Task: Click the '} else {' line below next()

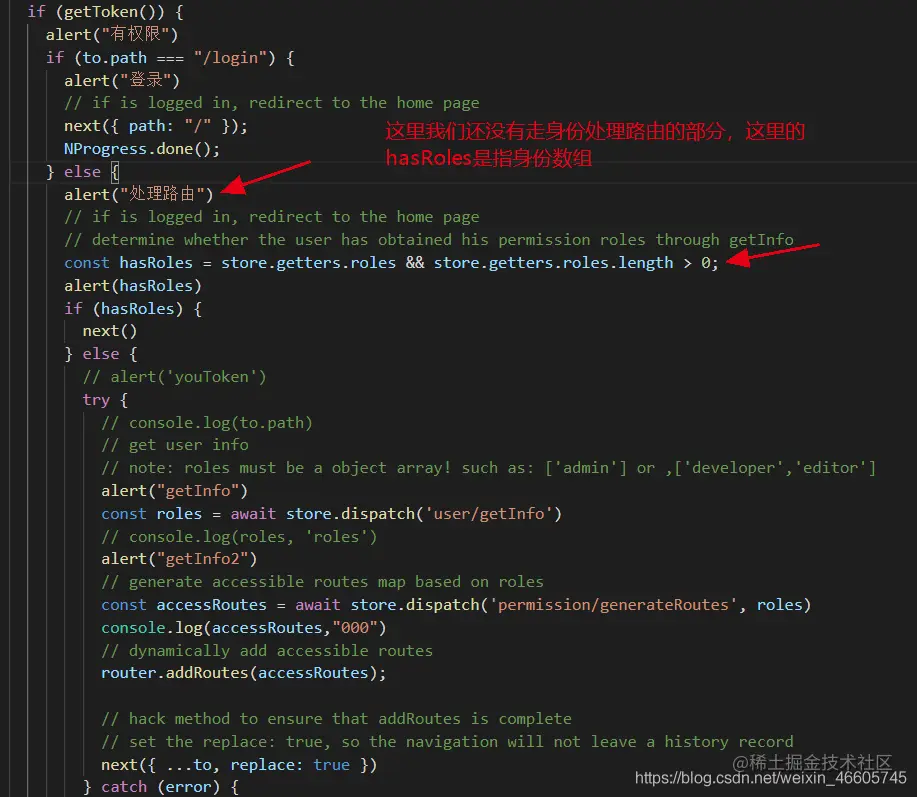Action: [x=101, y=354]
